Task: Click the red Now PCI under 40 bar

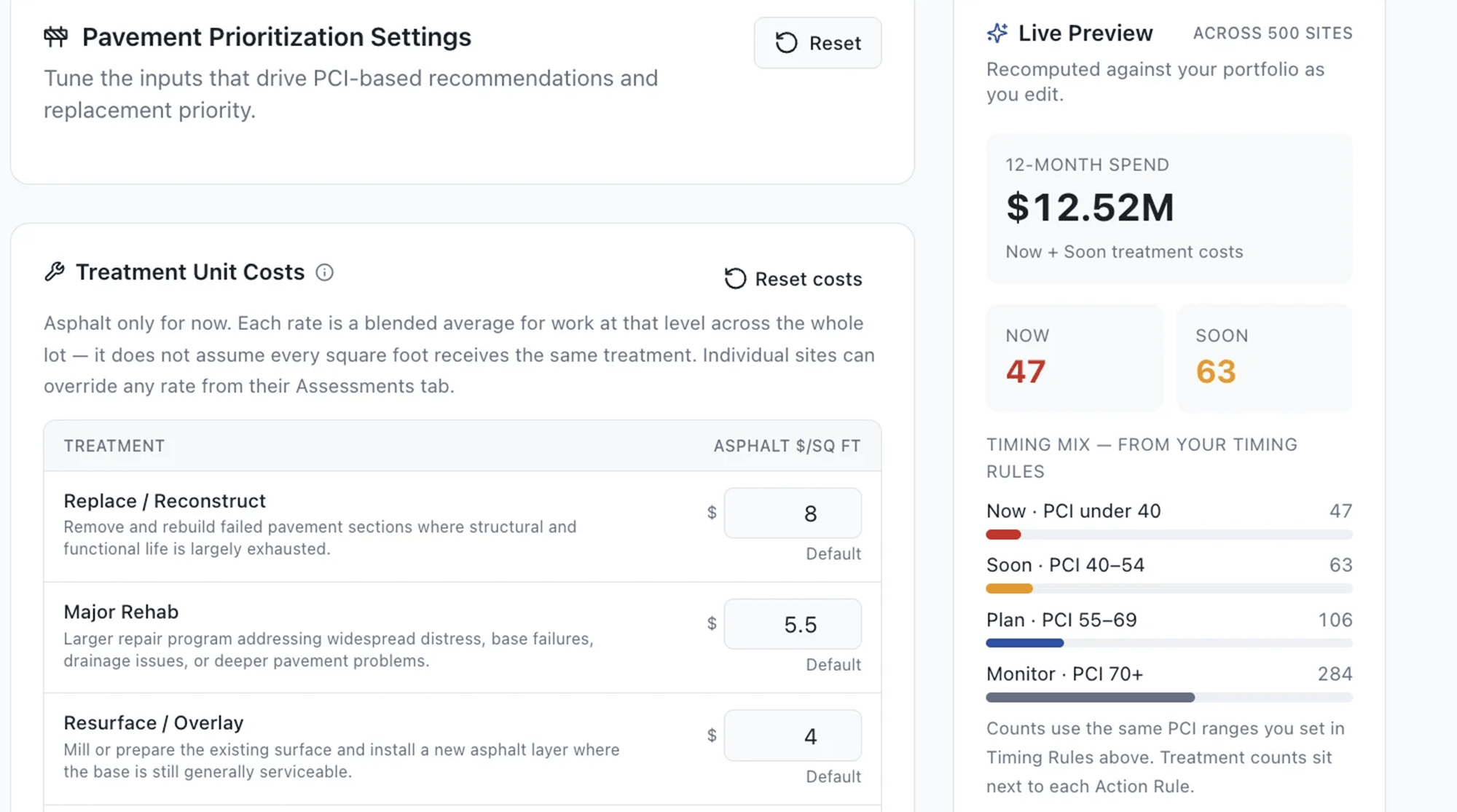Action: pos(1003,535)
